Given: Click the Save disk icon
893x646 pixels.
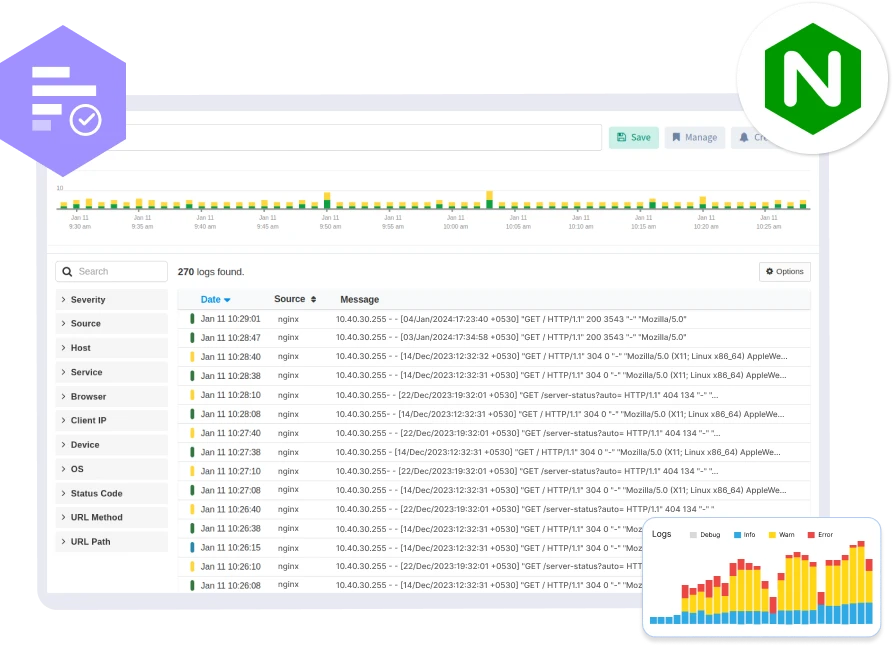Looking at the screenshot, I should [622, 137].
